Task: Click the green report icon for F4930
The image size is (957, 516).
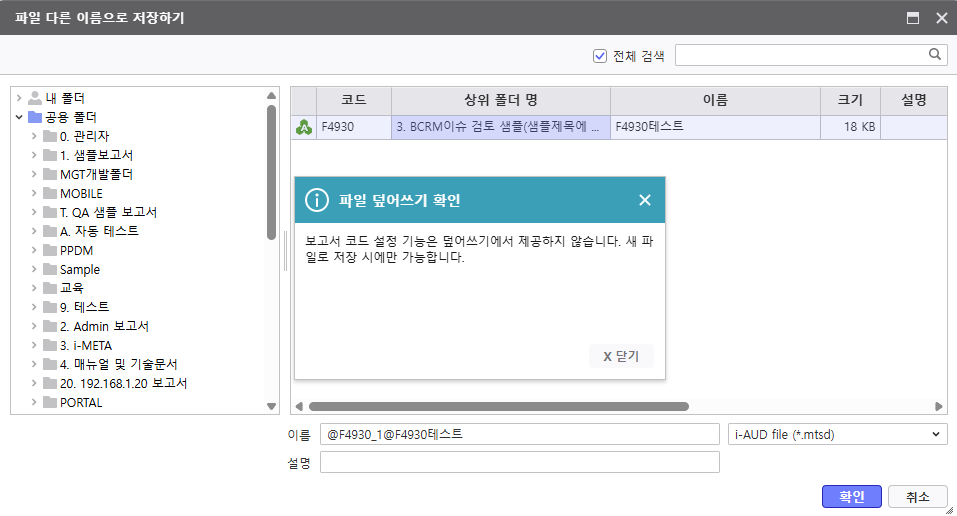Action: coord(304,127)
